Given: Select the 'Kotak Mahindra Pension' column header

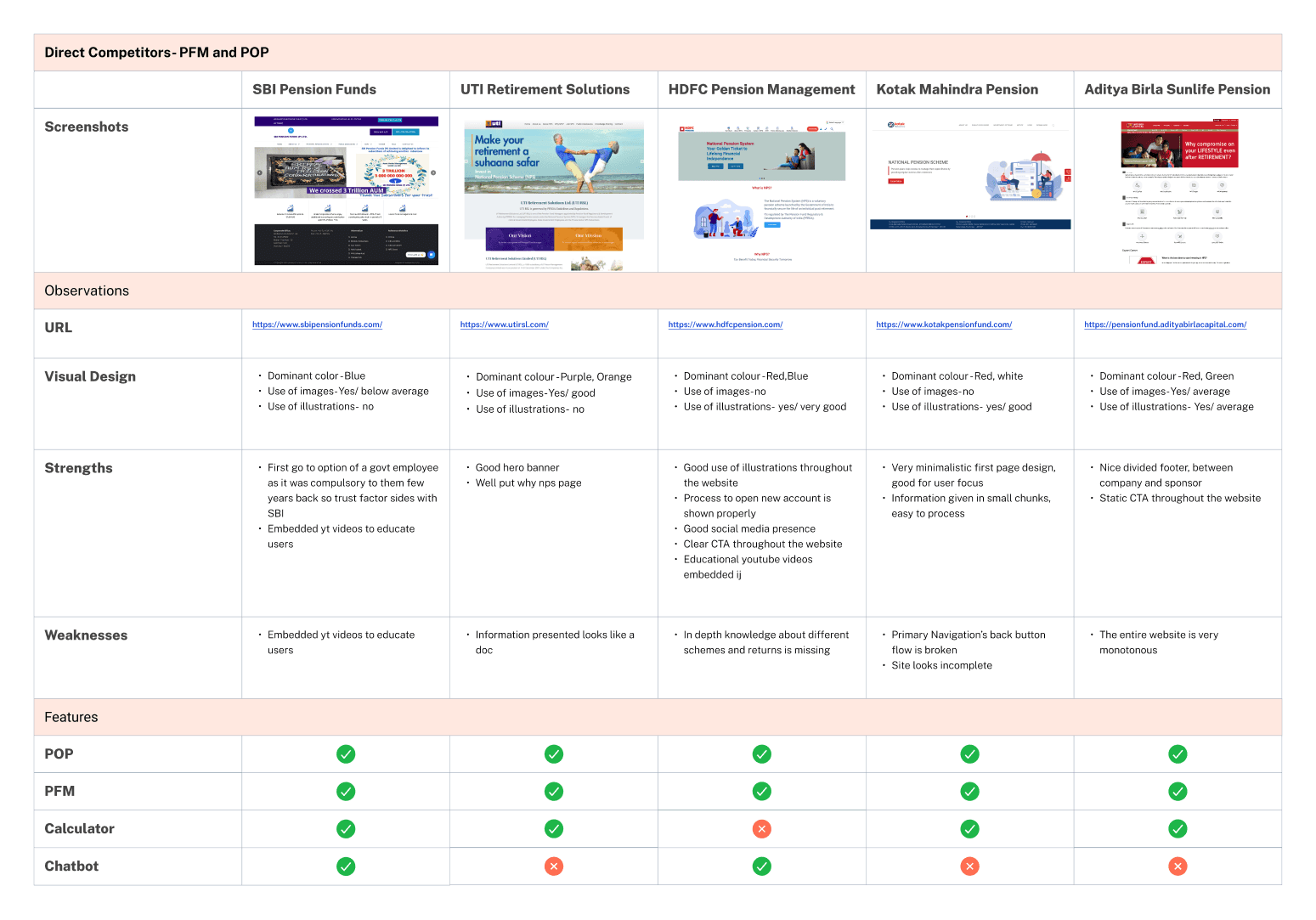Looking at the screenshot, I should [957, 90].
